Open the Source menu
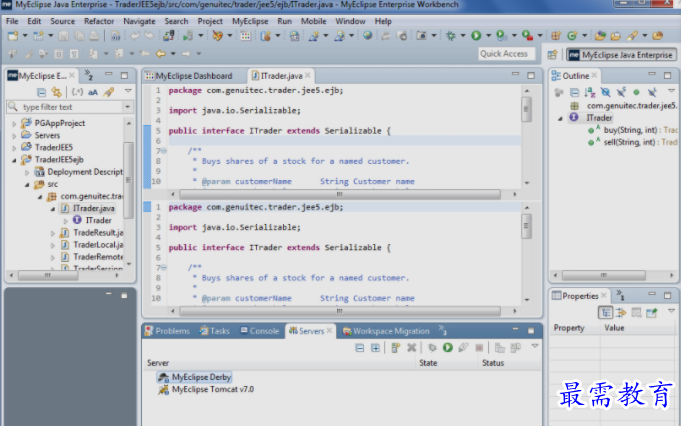 click(63, 21)
